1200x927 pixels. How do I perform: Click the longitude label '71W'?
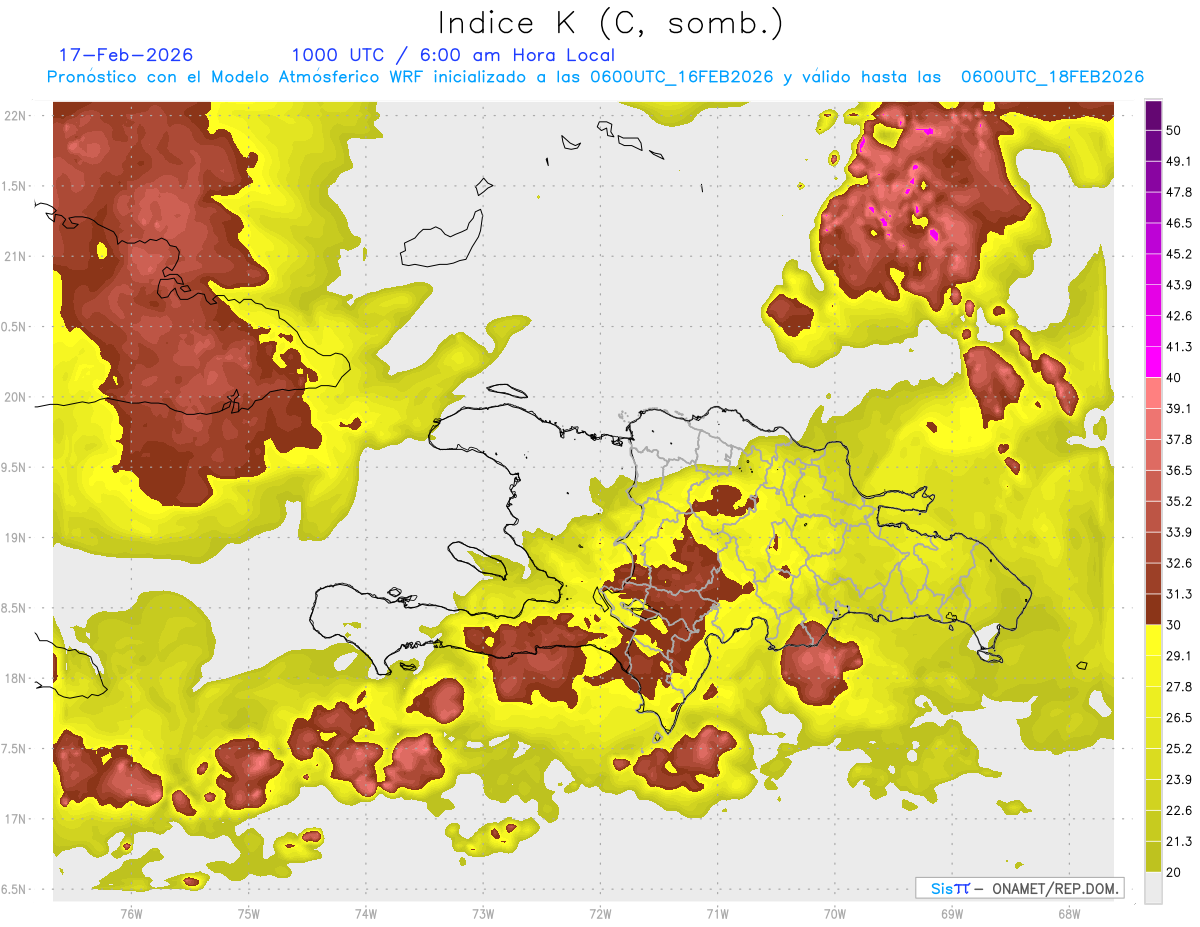(717, 914)
